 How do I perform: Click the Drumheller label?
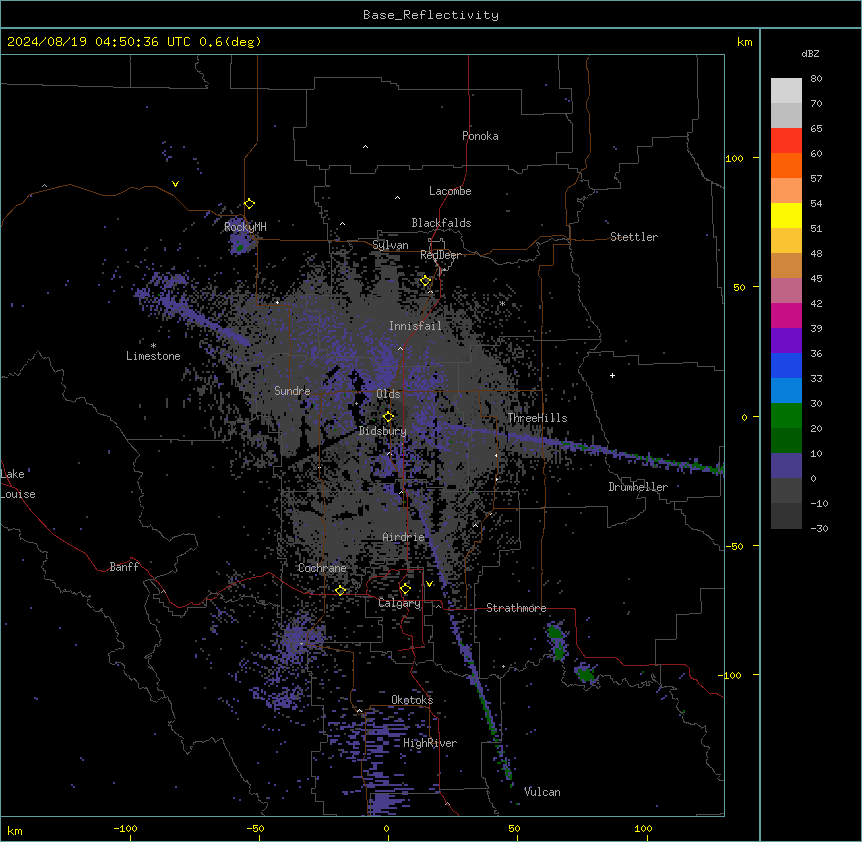point(638,487)
